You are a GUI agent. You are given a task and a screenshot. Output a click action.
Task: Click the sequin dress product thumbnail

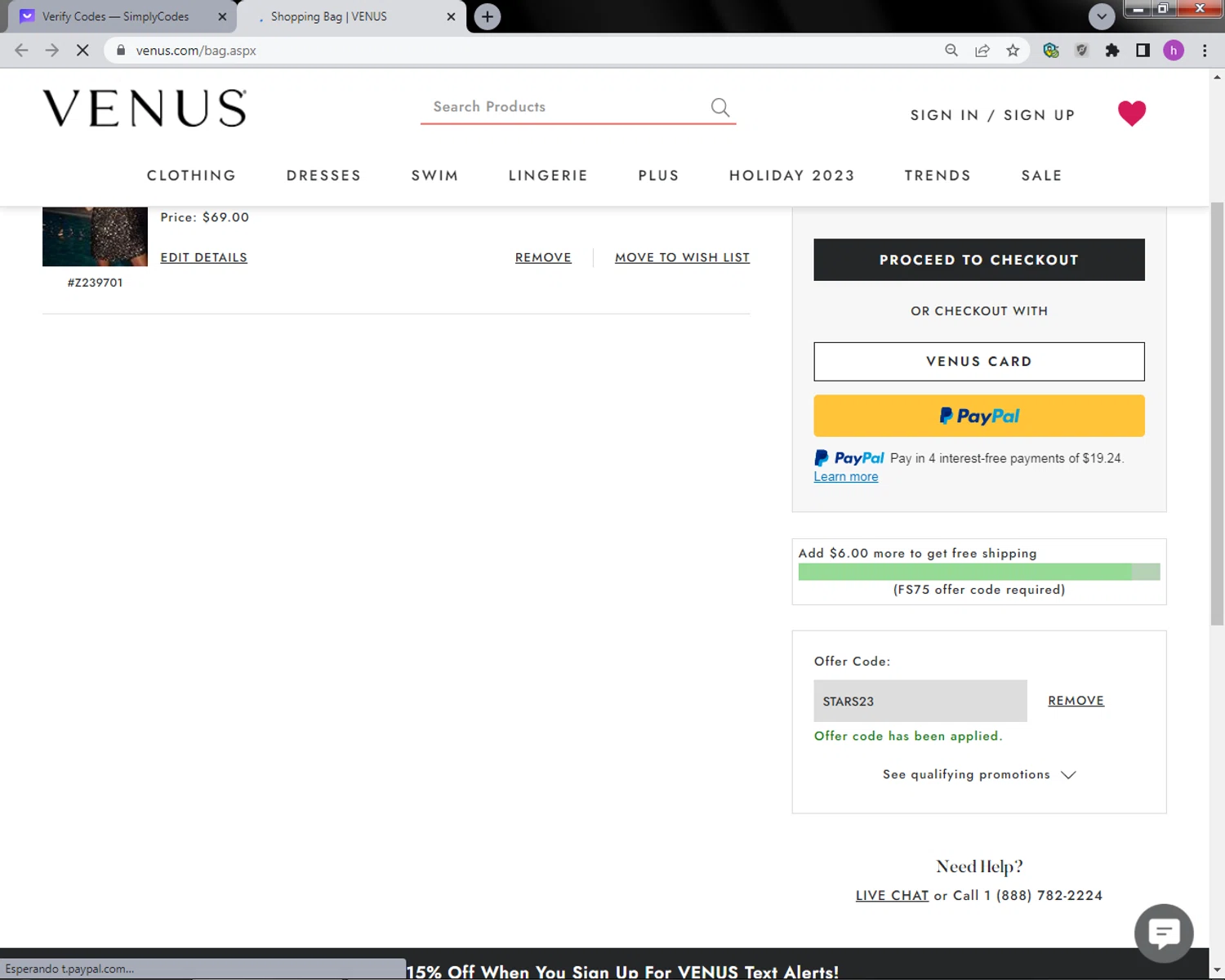95,236
